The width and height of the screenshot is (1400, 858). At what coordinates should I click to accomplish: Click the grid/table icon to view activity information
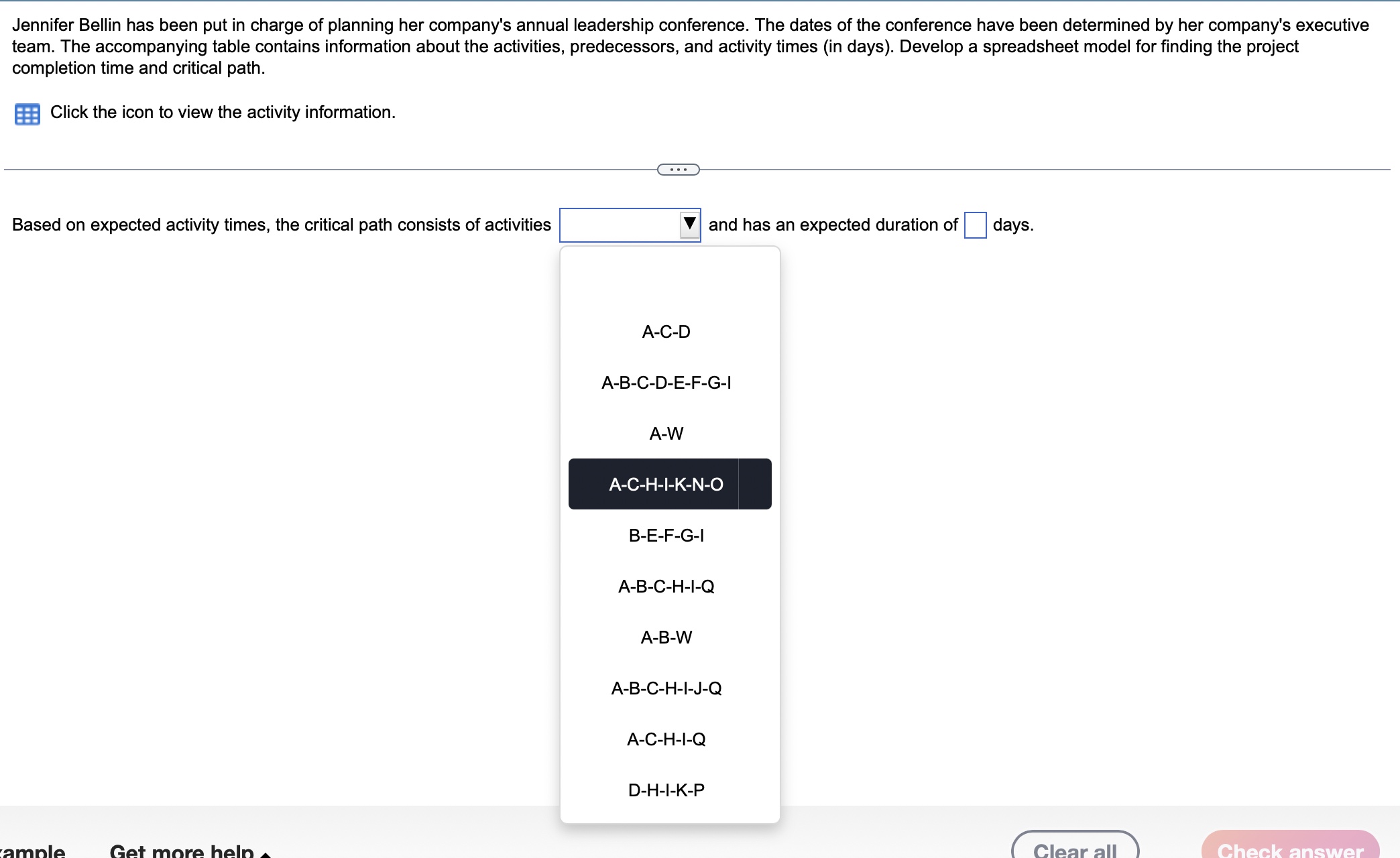(26, 112)
